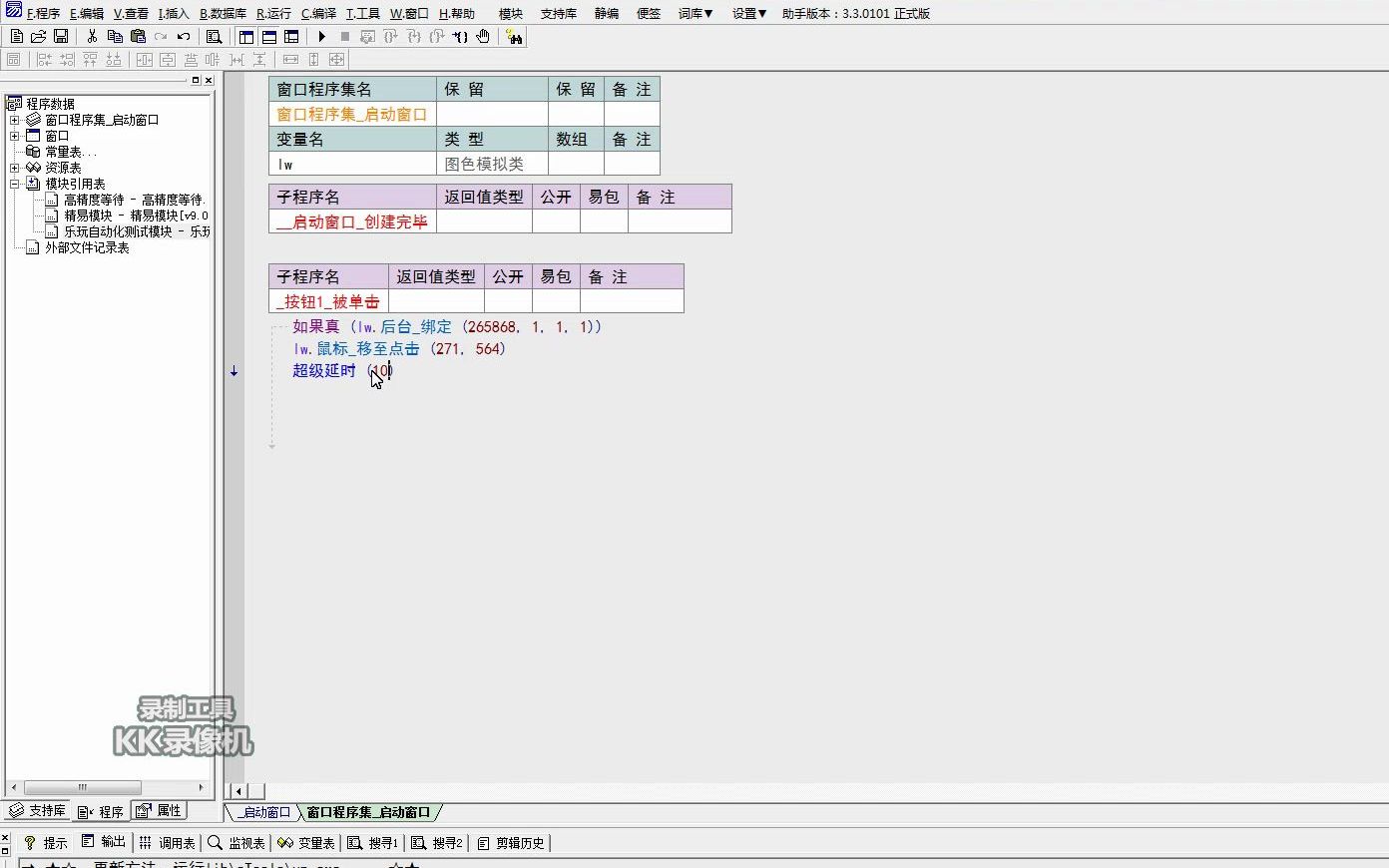Click the __启动窗口_创建完毕 subroutine name cell
The width and height of the screenshot is (1389, 868).
(352, 221)
